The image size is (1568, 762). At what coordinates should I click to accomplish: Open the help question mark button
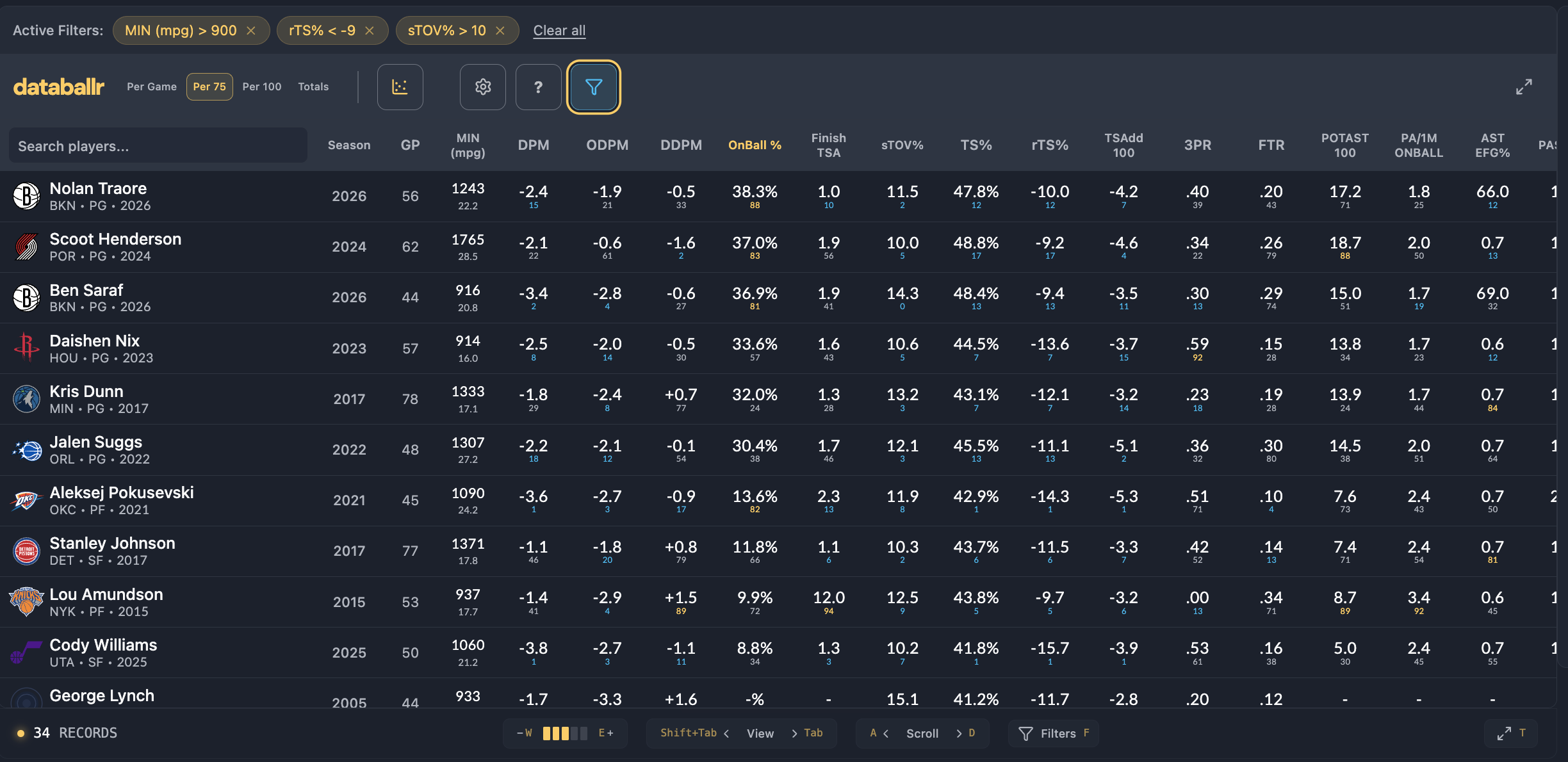pos(538,87)
